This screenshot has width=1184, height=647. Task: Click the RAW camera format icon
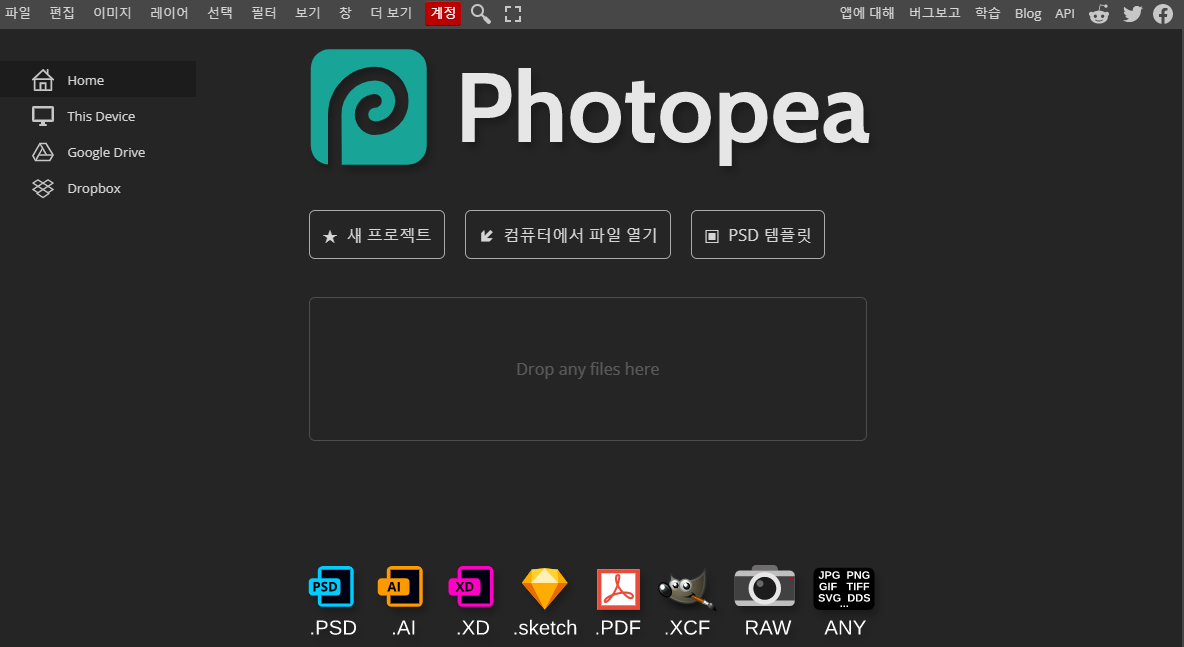(764, 588)
